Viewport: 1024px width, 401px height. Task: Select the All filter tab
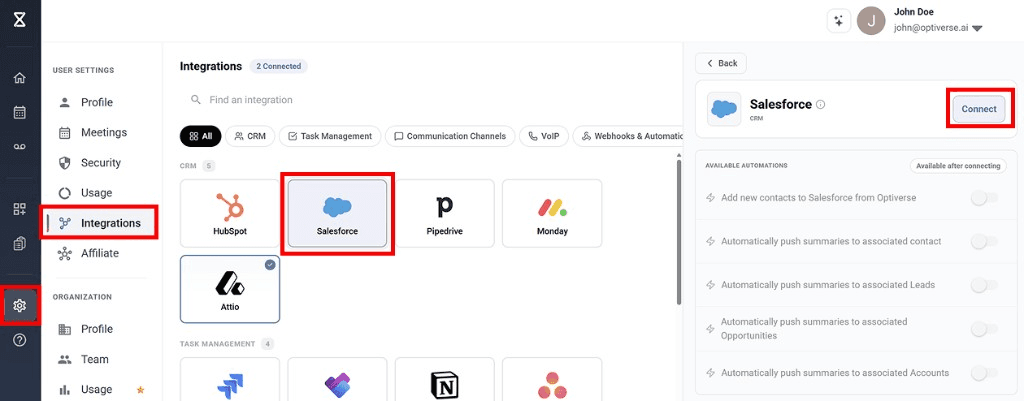(200, 136)
